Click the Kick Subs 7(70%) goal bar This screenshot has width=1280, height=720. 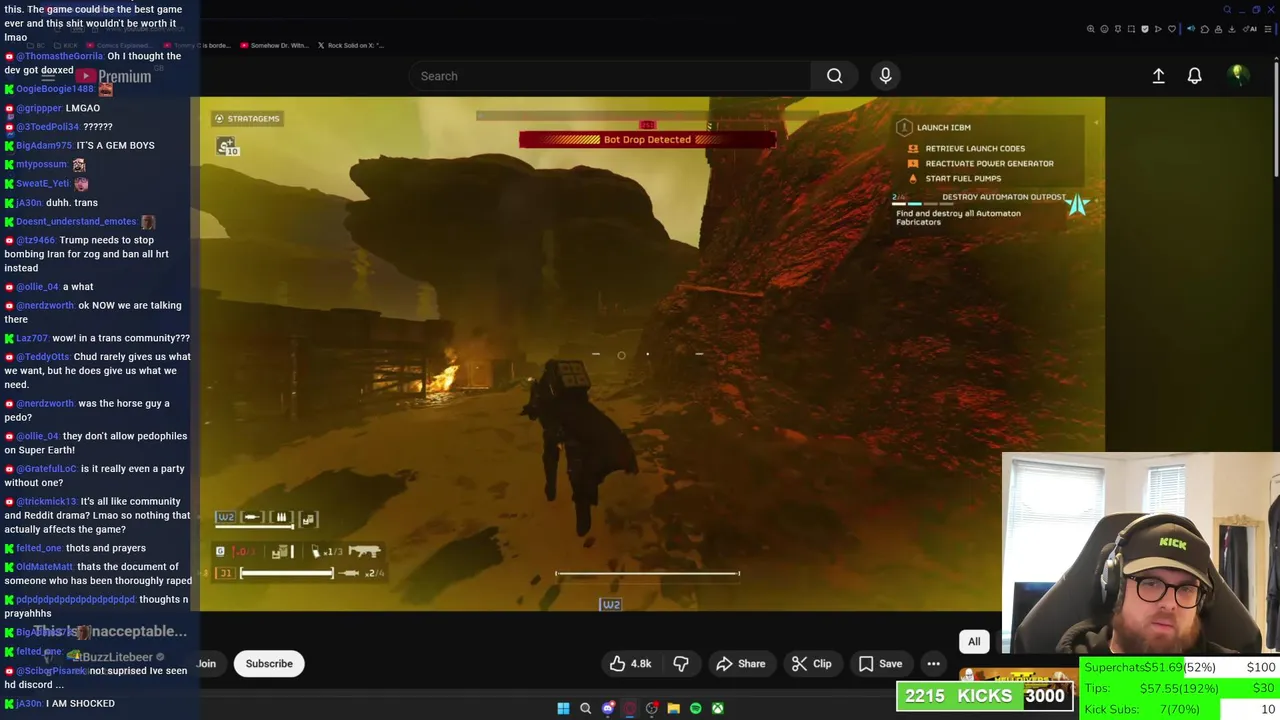[x=1180, y=709]
